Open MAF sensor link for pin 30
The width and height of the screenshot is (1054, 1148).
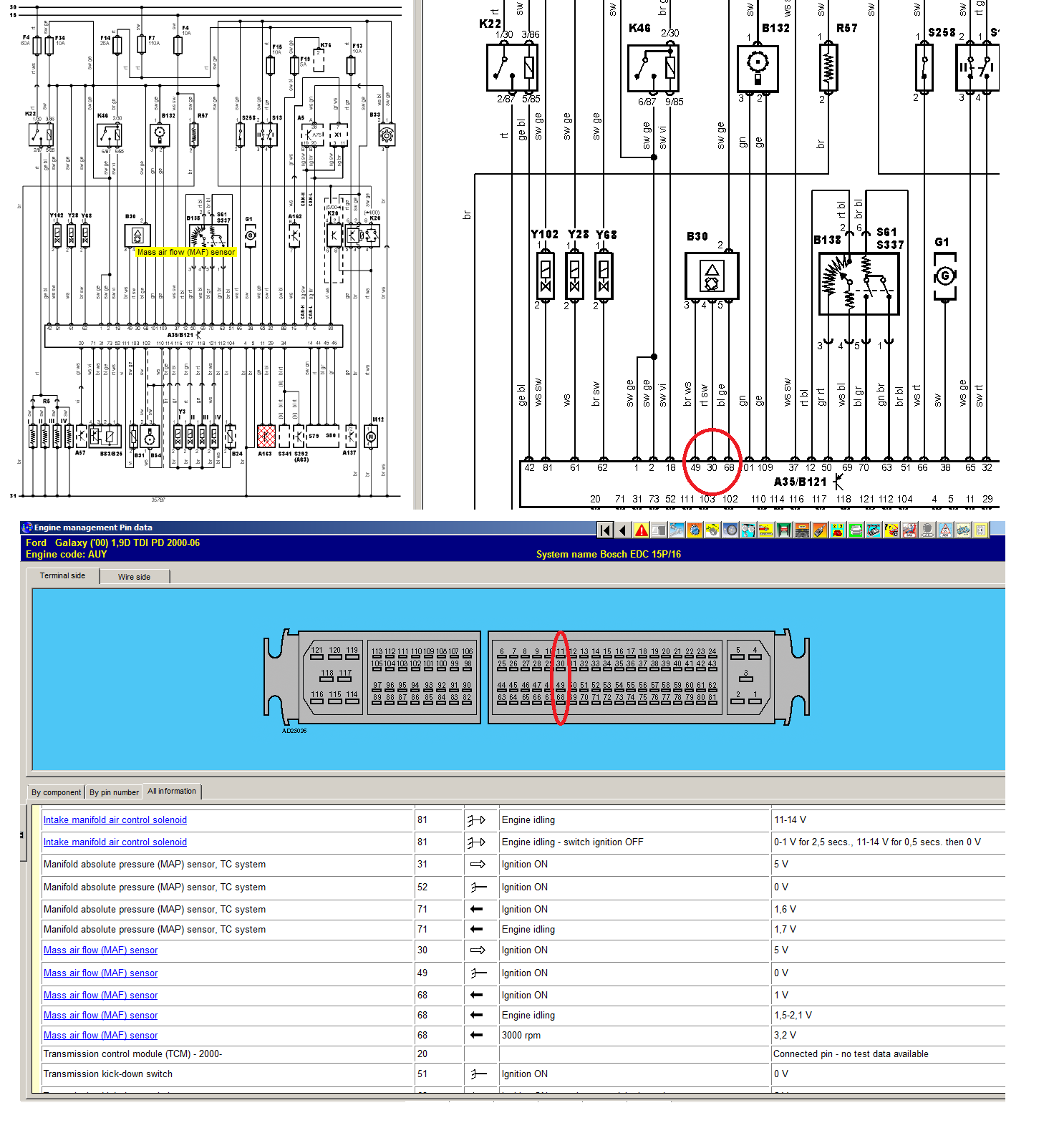100,950
